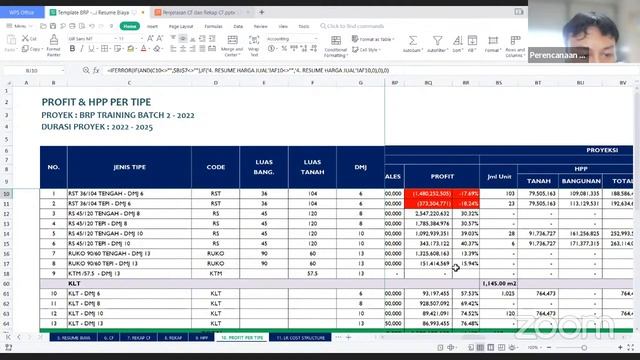Add a new sheet with plus button
The width and height of the screenshot is (640, 360).
(348, 338)
